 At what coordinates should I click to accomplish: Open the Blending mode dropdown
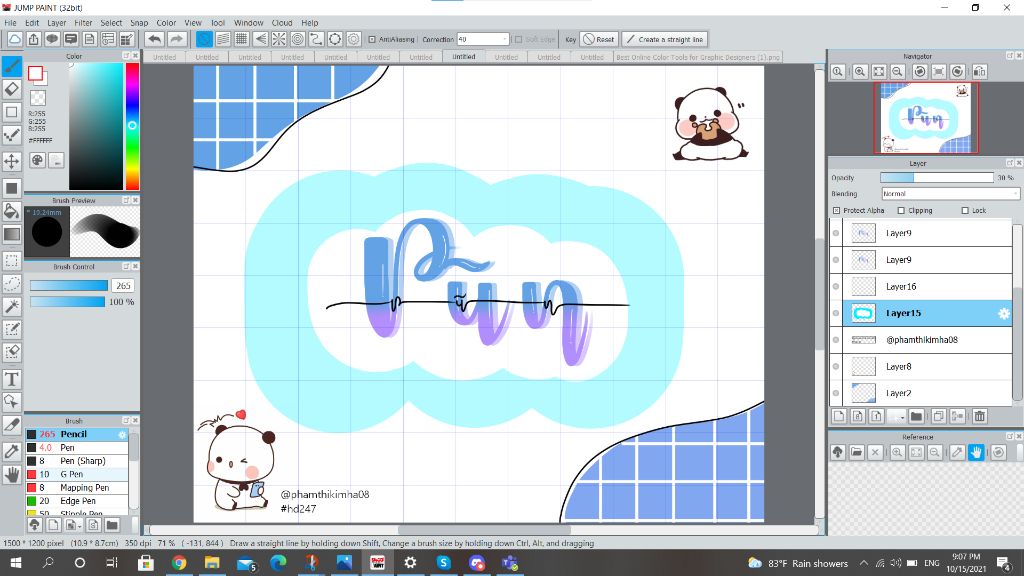click(950, 193)
